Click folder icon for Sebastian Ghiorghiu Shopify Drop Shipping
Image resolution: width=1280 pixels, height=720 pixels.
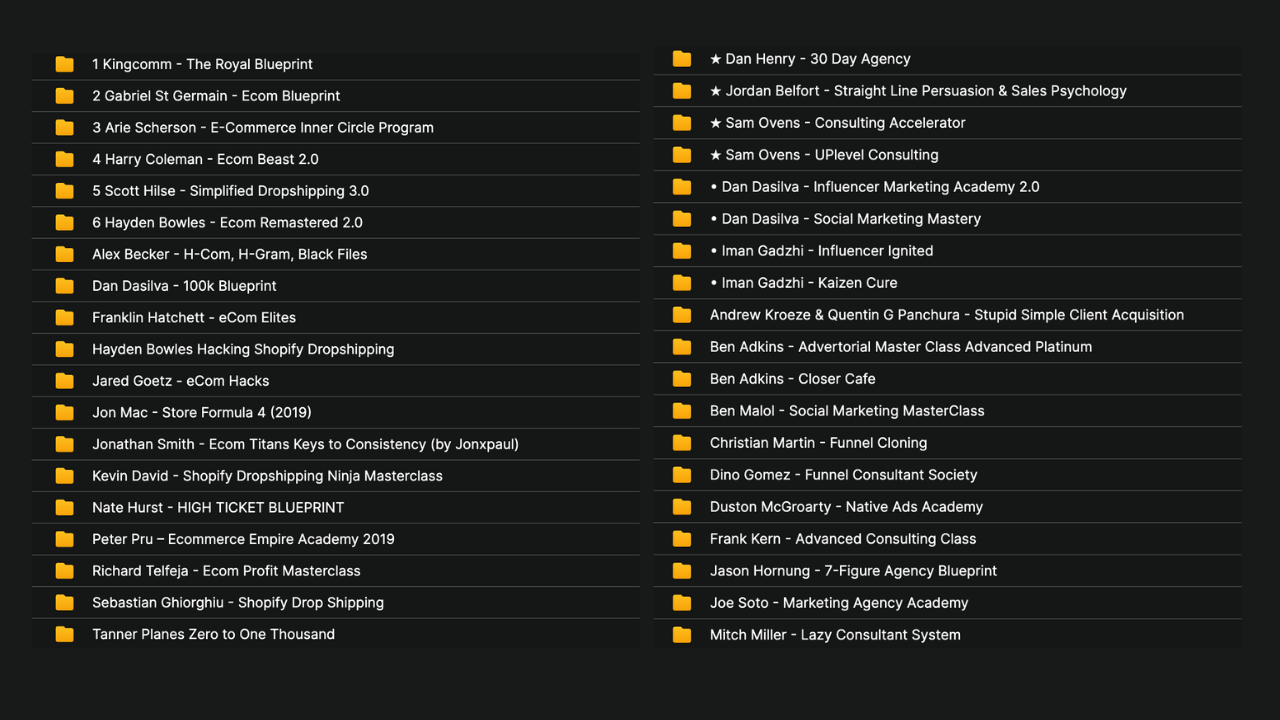pos(65,602)
